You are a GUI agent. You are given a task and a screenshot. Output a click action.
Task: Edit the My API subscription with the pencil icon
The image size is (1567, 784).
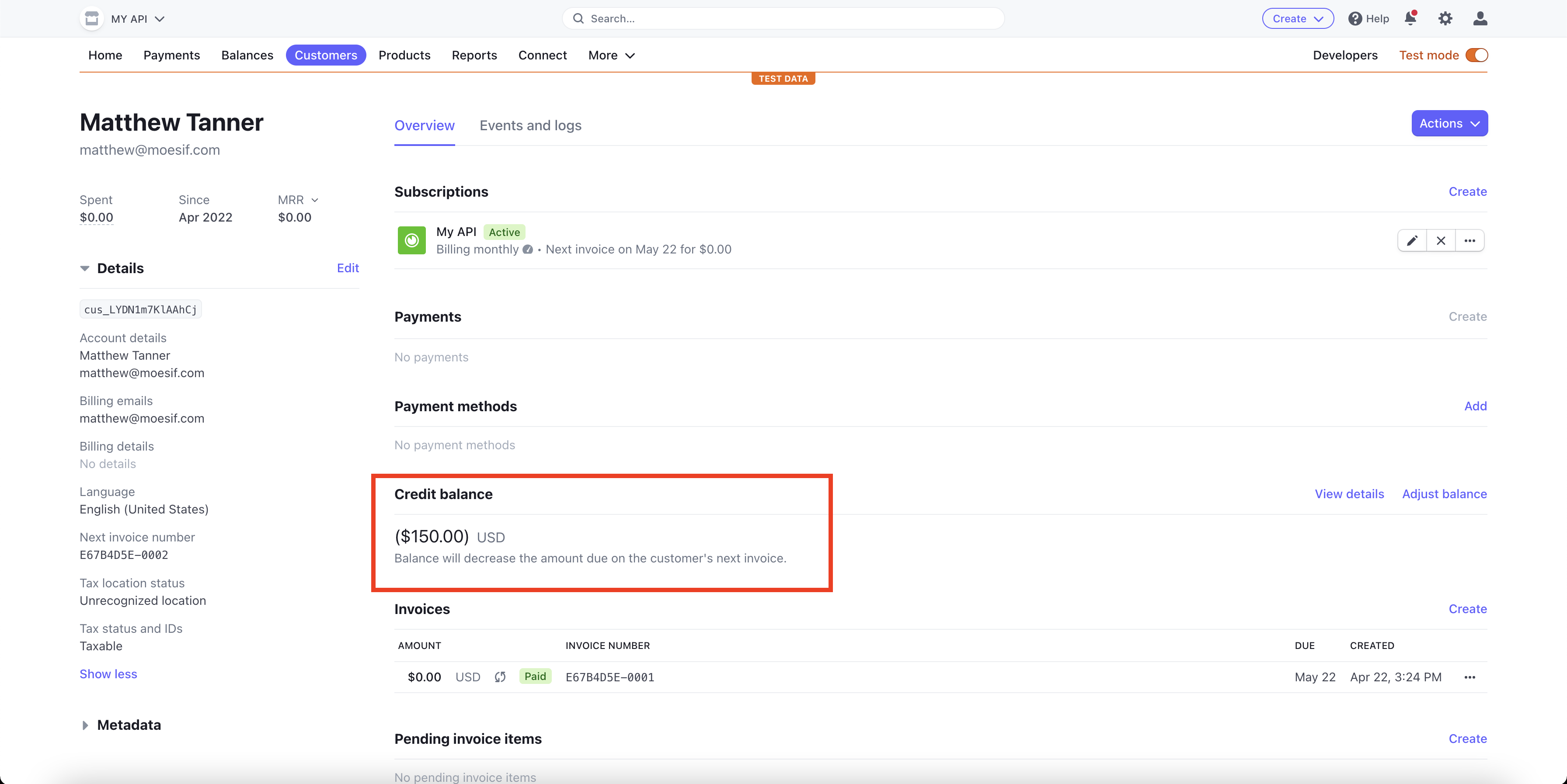(1412, 240)
